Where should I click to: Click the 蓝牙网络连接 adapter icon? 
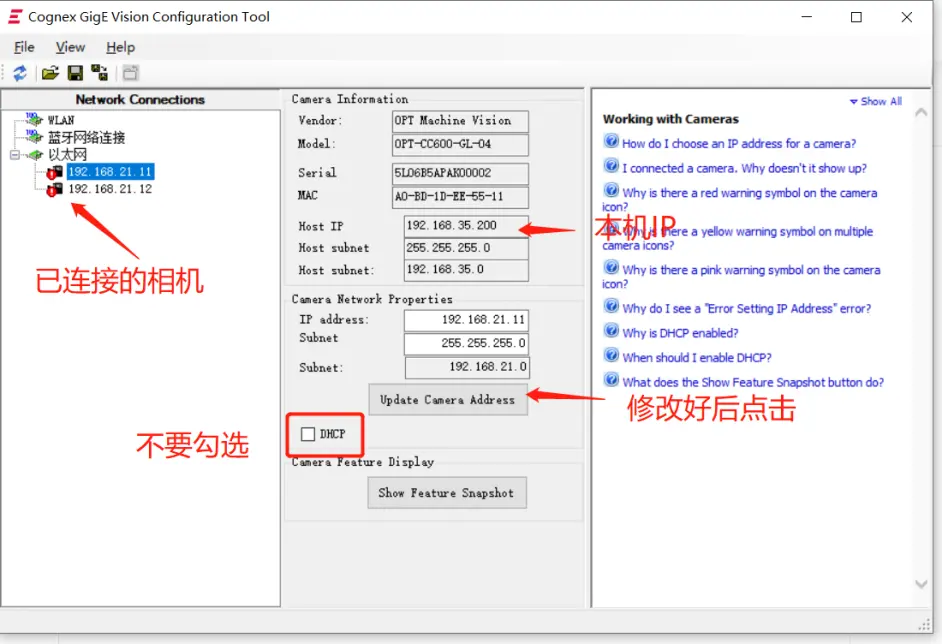click(x=34, y=136)
